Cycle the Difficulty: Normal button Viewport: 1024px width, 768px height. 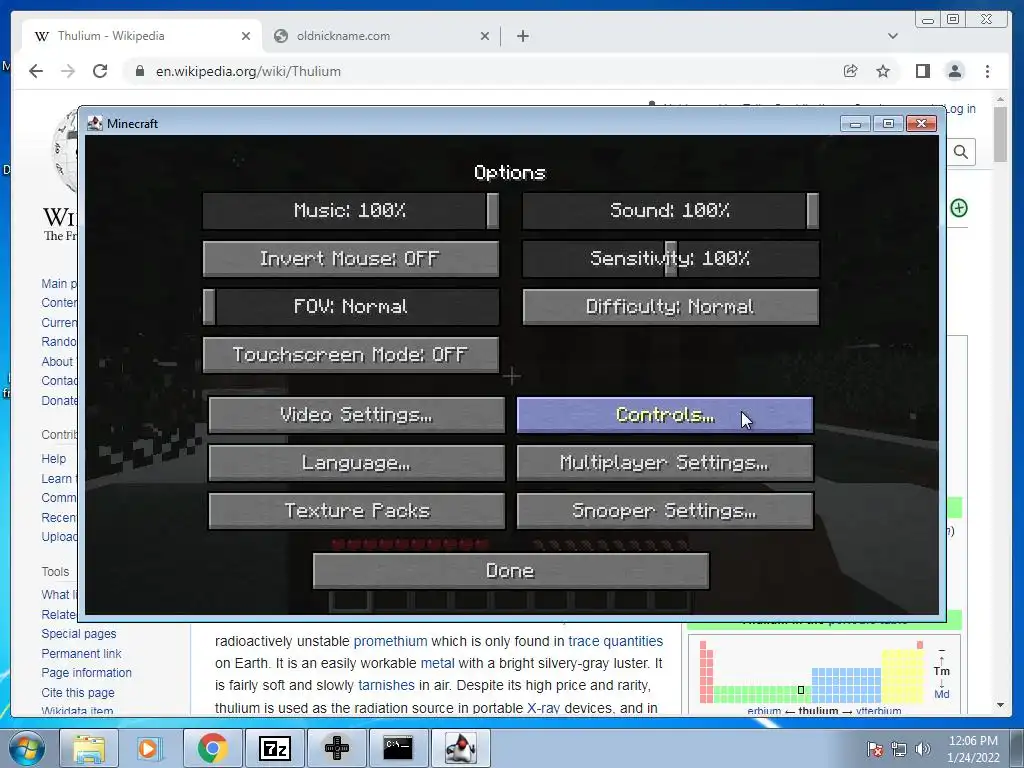671,307
